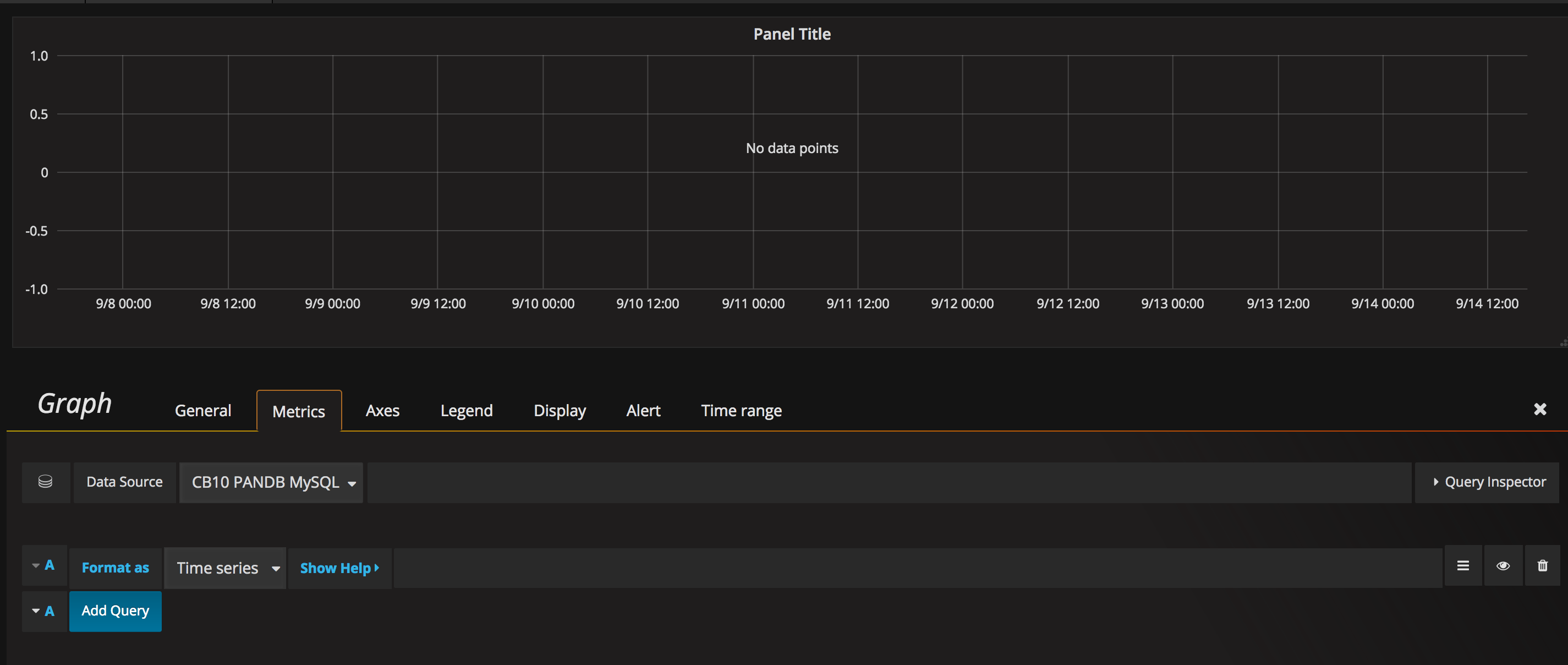Collapse query A row beside Format as
The height and width of the screenshot is (665, 1568).
pyautogui.click(x=44, y=565)
